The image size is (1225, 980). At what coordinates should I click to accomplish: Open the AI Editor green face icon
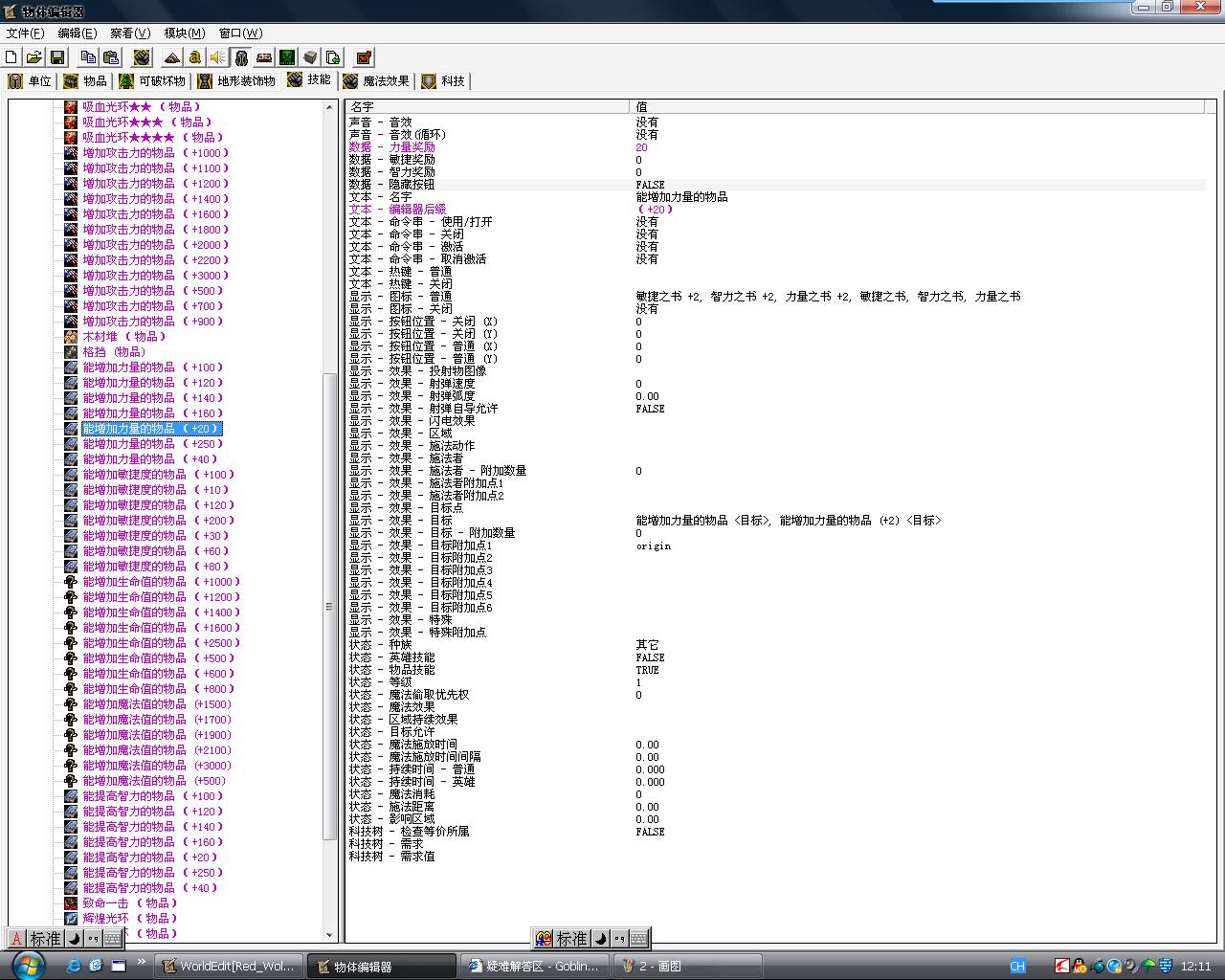(x=287, y=57)
